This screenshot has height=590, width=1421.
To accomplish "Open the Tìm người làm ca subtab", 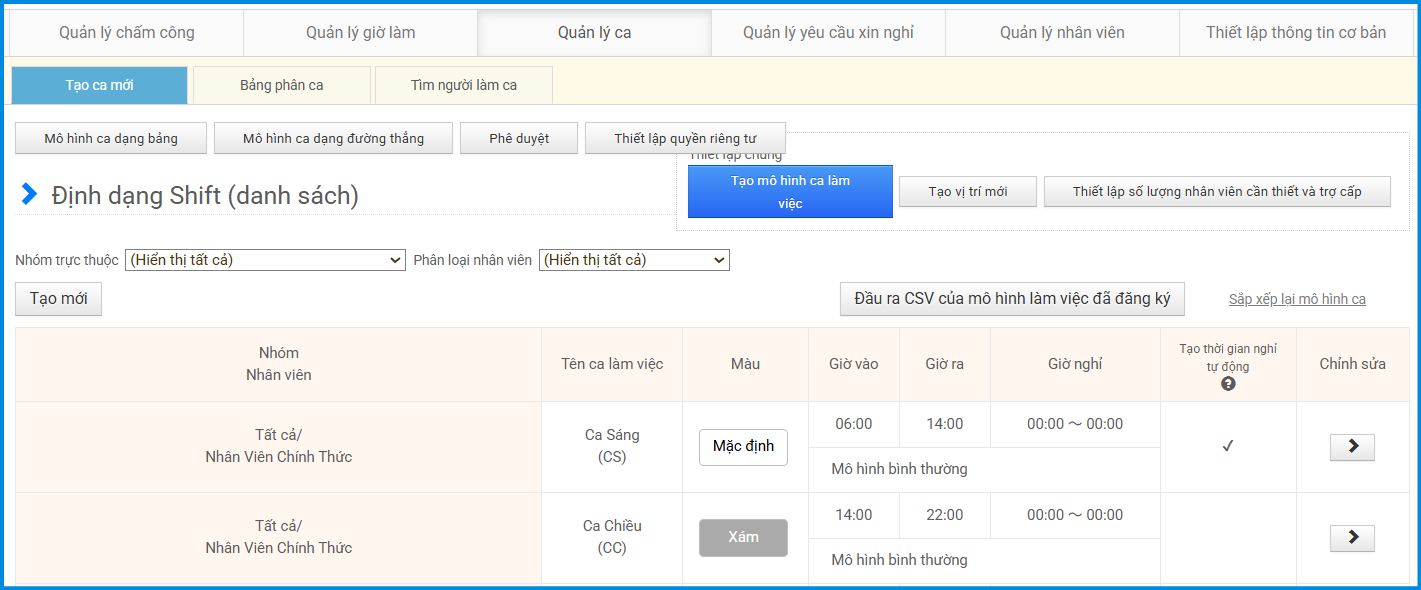I will (464, 85).
